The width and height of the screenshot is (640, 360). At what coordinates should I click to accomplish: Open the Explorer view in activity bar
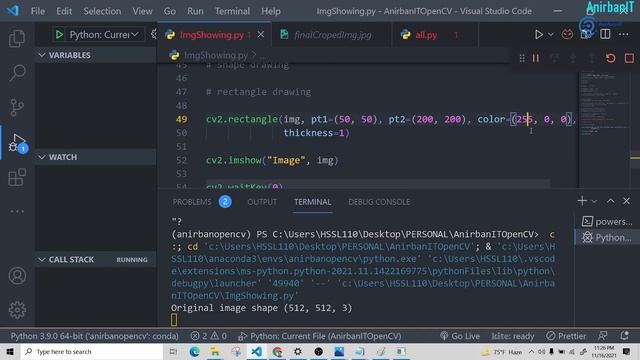17,38
